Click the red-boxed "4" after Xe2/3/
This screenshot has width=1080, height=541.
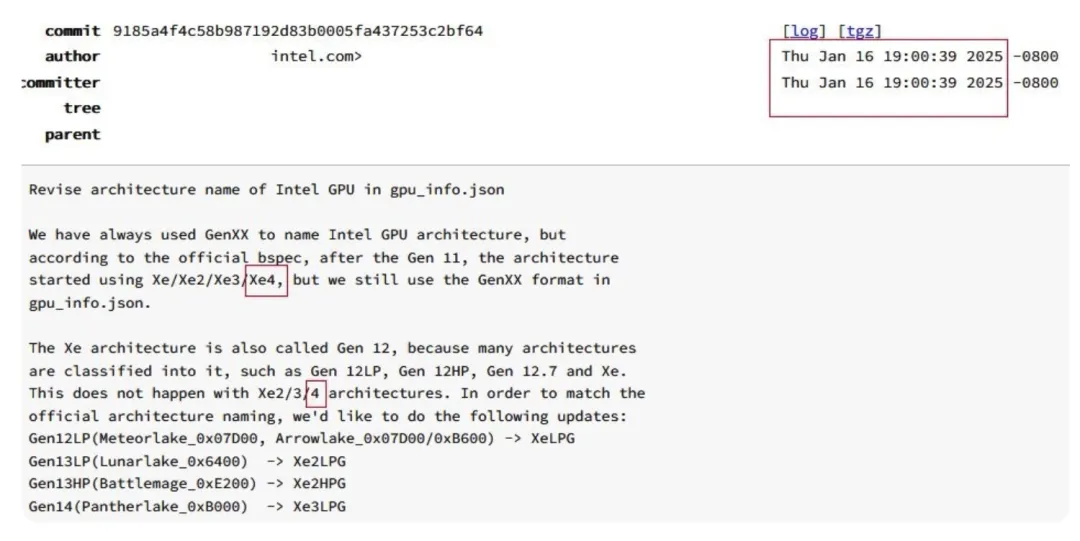[x=316, y=393]
